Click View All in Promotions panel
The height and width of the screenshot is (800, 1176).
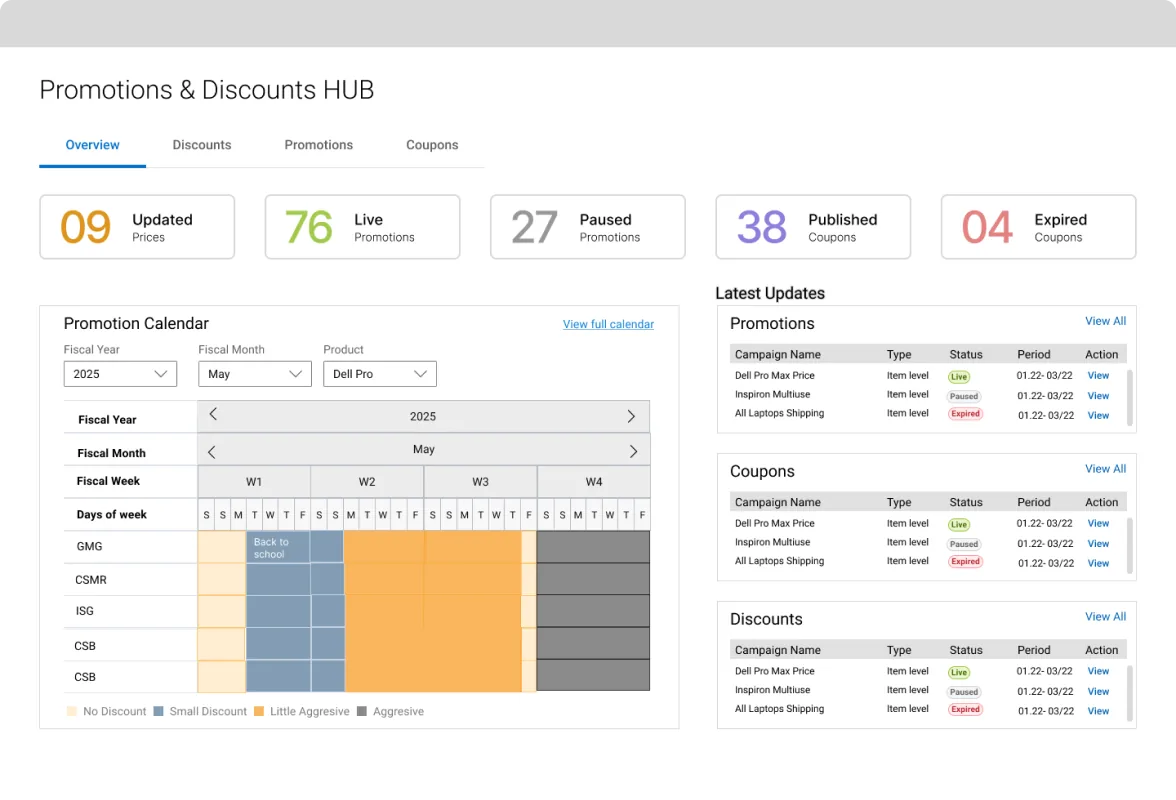point(1106,321)
